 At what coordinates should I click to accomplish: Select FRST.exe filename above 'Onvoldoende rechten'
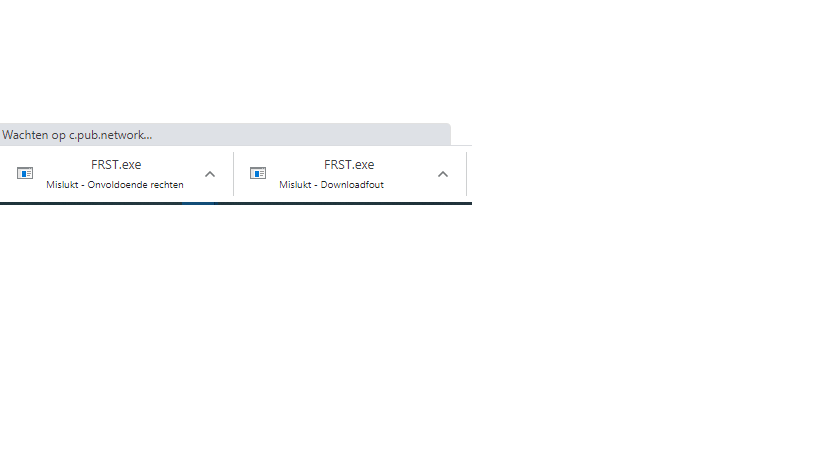click(116, 164)
